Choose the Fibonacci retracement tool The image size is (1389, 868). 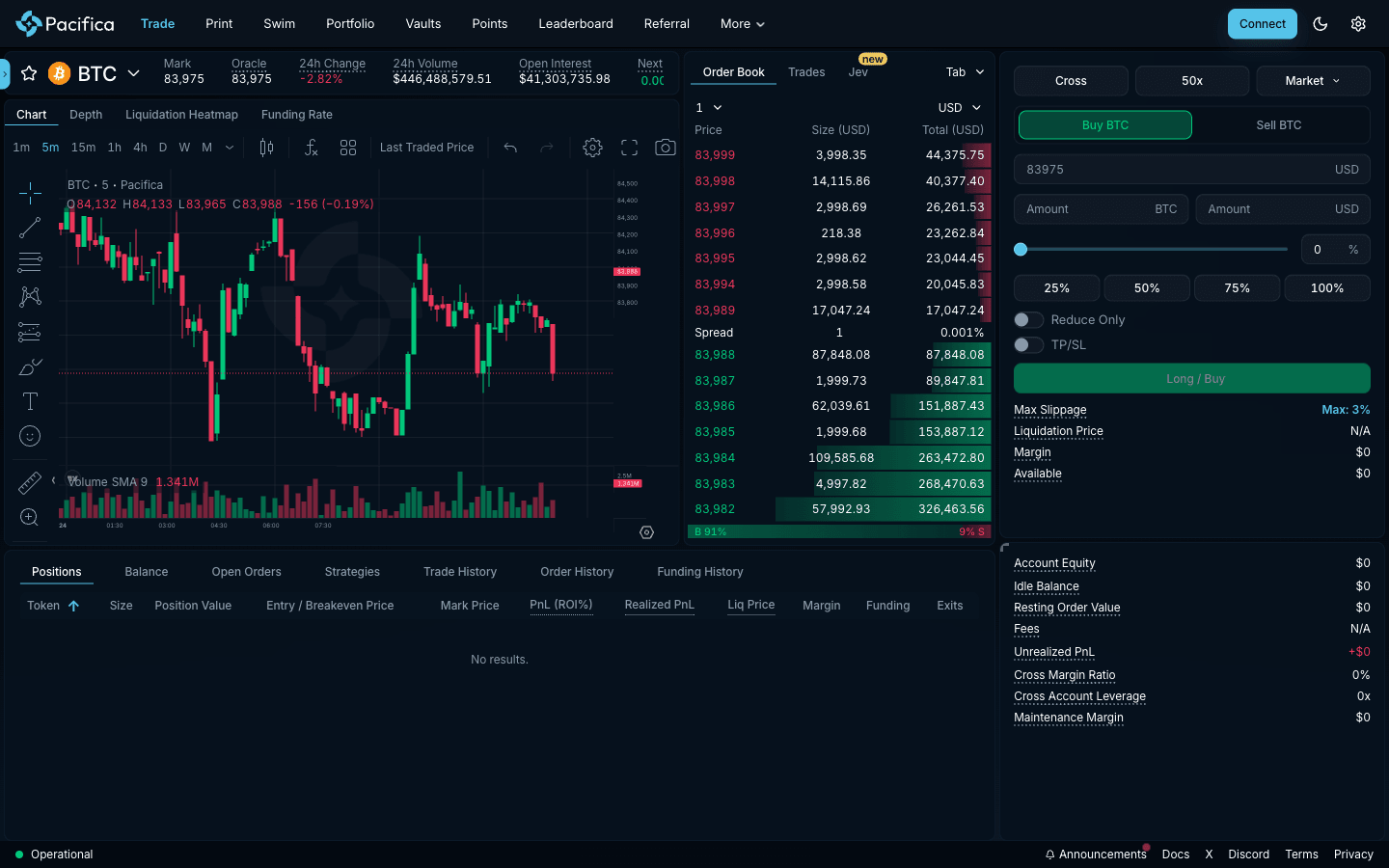[x=30, y=262]
